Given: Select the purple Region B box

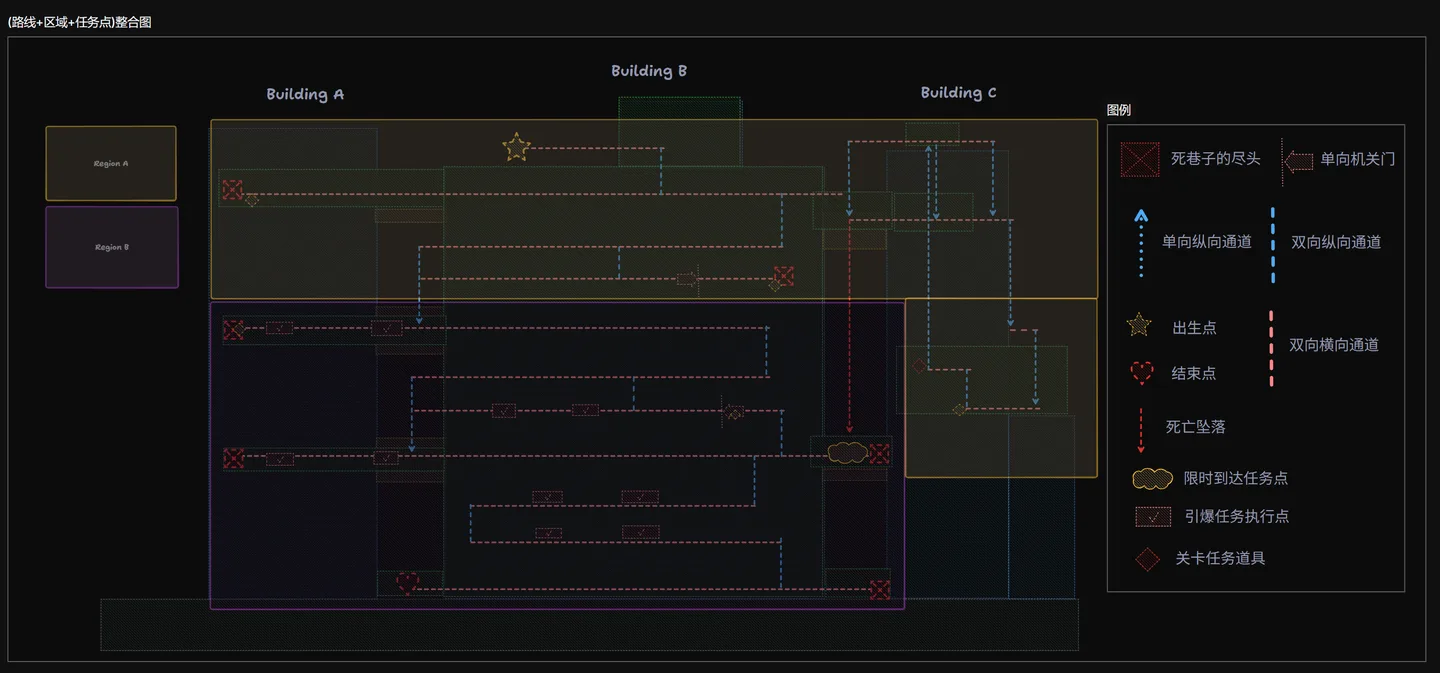Looking at the screenshot, I should click(112, 247).
